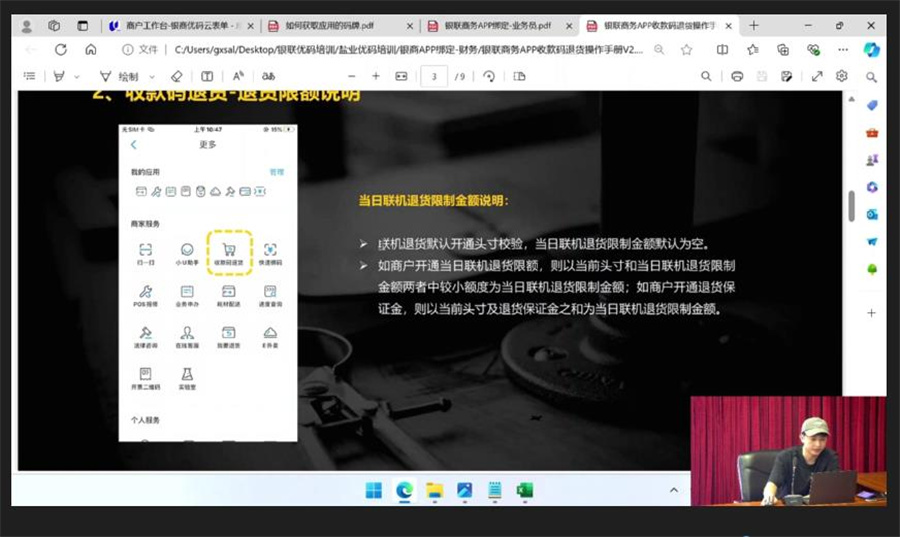Close the 如何获取应用的码牌.pdf tab
The width and height of the screenshot is (900, 537).
(410, 26)
